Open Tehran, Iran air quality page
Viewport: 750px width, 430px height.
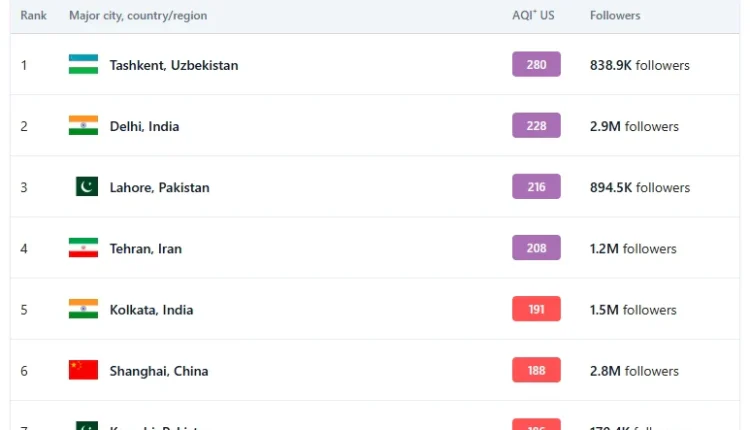click(145, 248)
